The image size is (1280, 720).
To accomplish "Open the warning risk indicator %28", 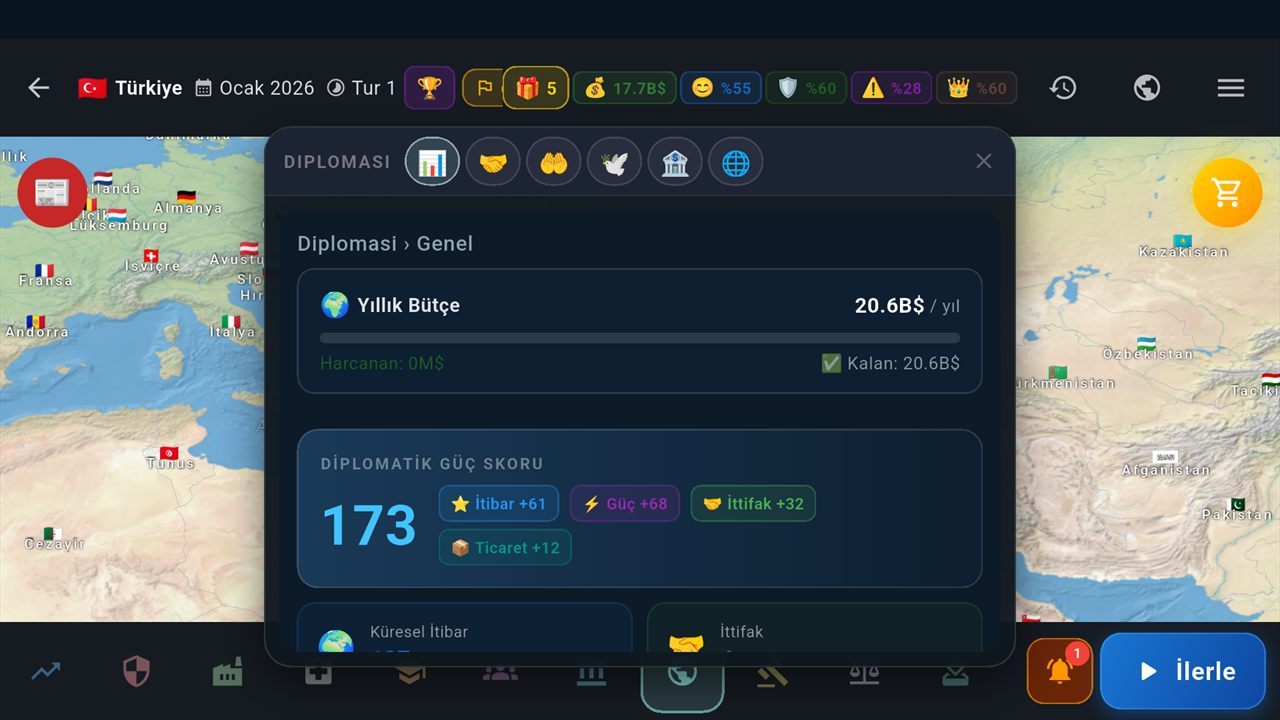I will point(892,88).
